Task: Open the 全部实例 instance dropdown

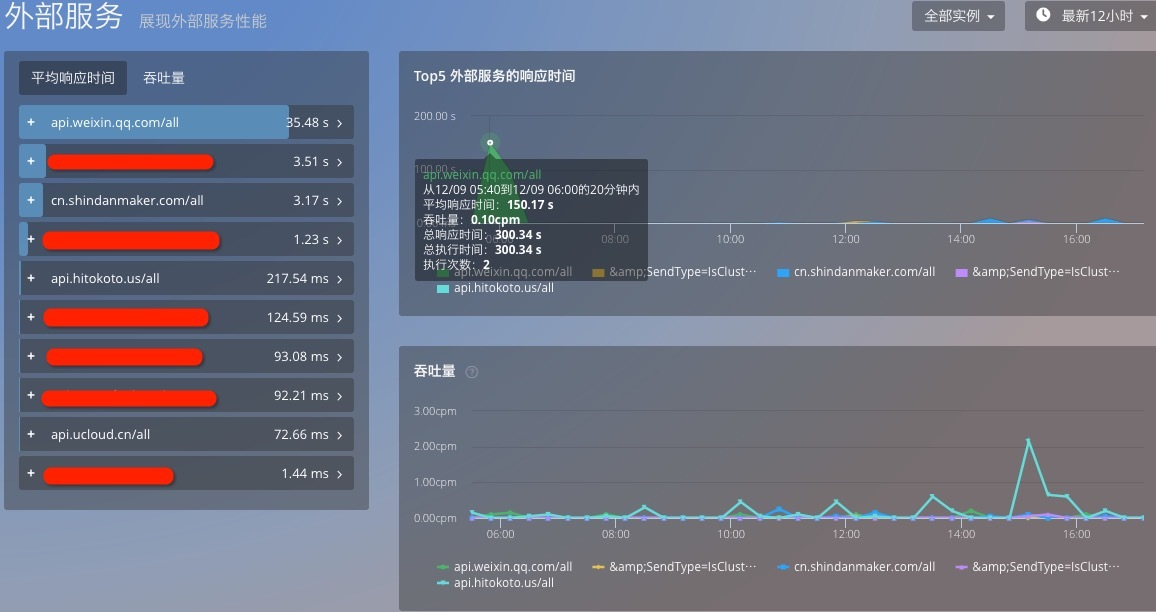Action: (x=958, y=16)
